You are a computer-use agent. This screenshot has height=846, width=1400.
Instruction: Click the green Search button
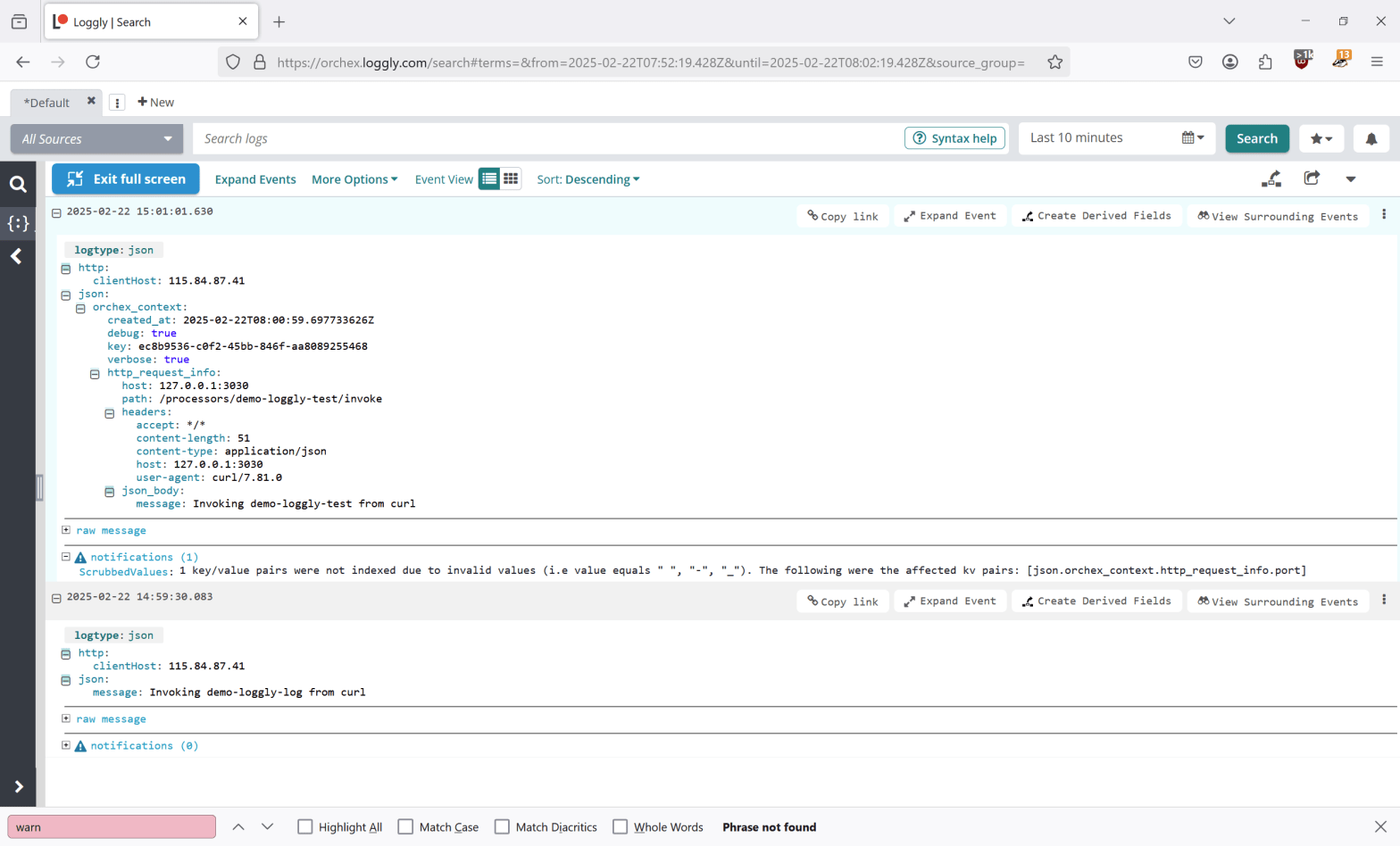(x=1256, y=138)
